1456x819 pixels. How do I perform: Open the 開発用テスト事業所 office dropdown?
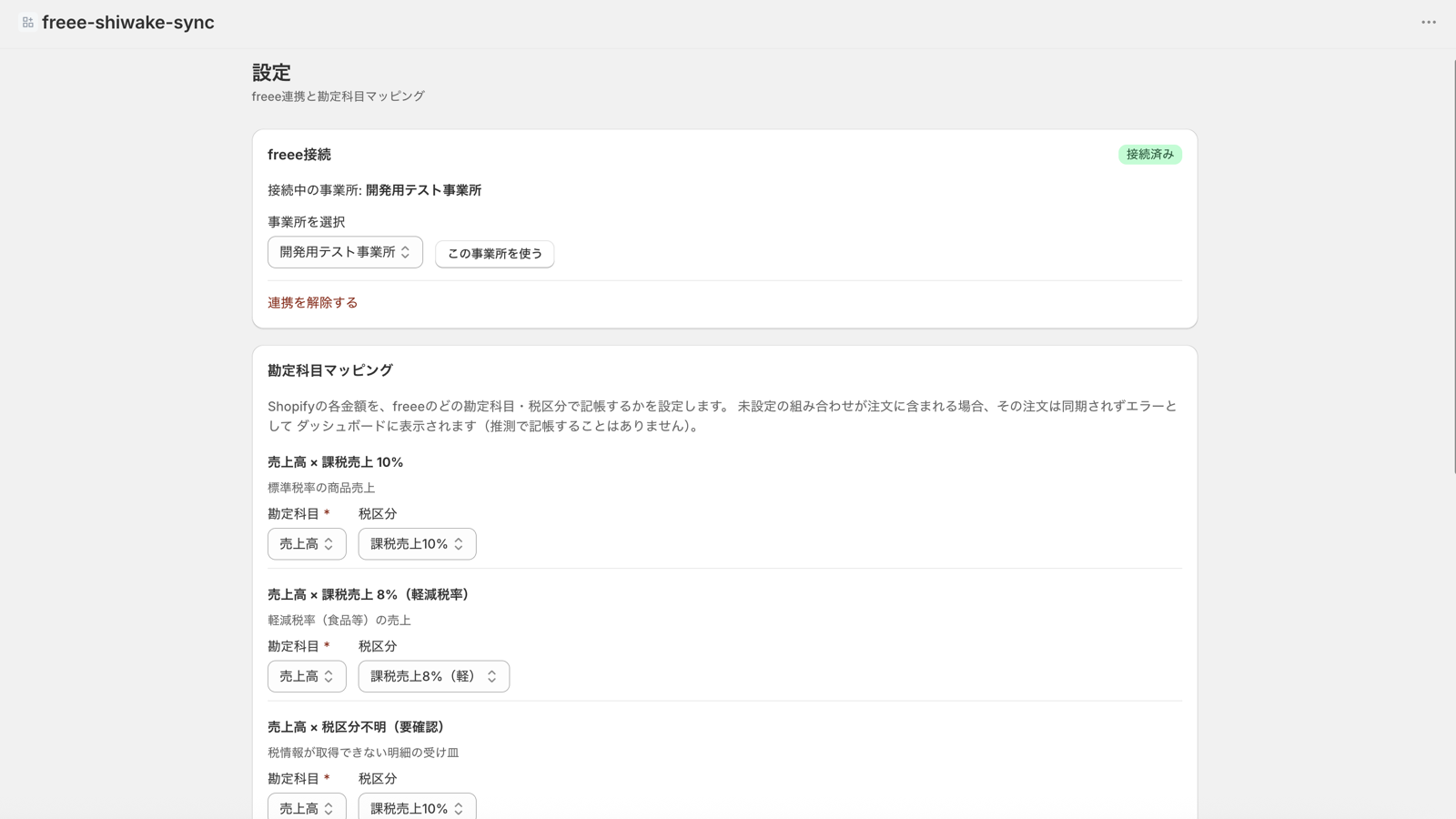pos(345,252)
